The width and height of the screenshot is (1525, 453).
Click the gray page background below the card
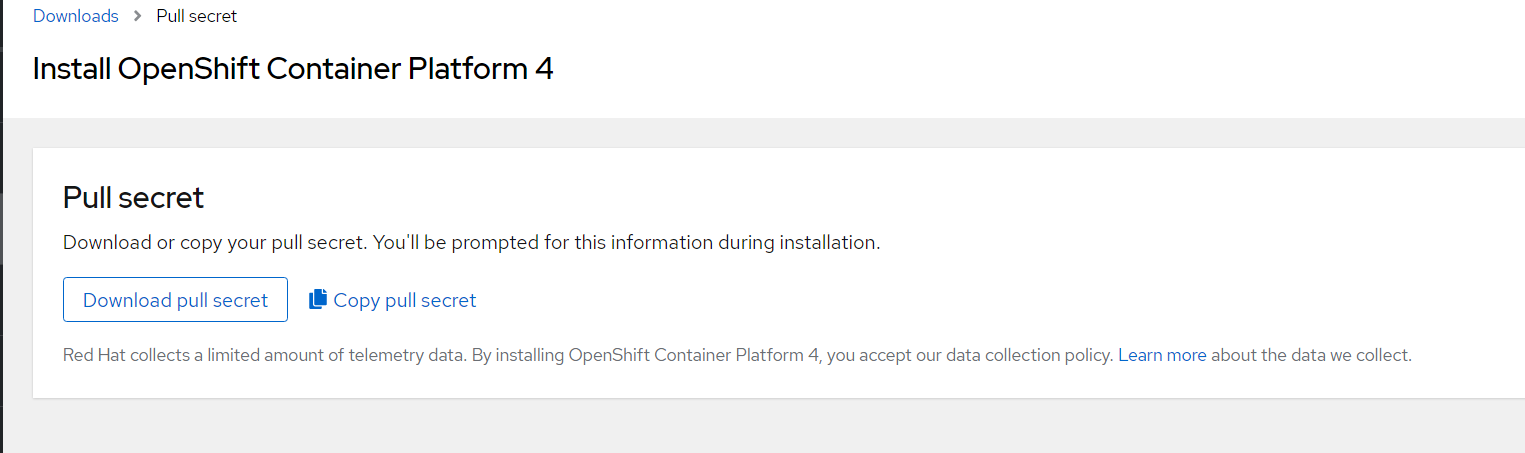760,427
